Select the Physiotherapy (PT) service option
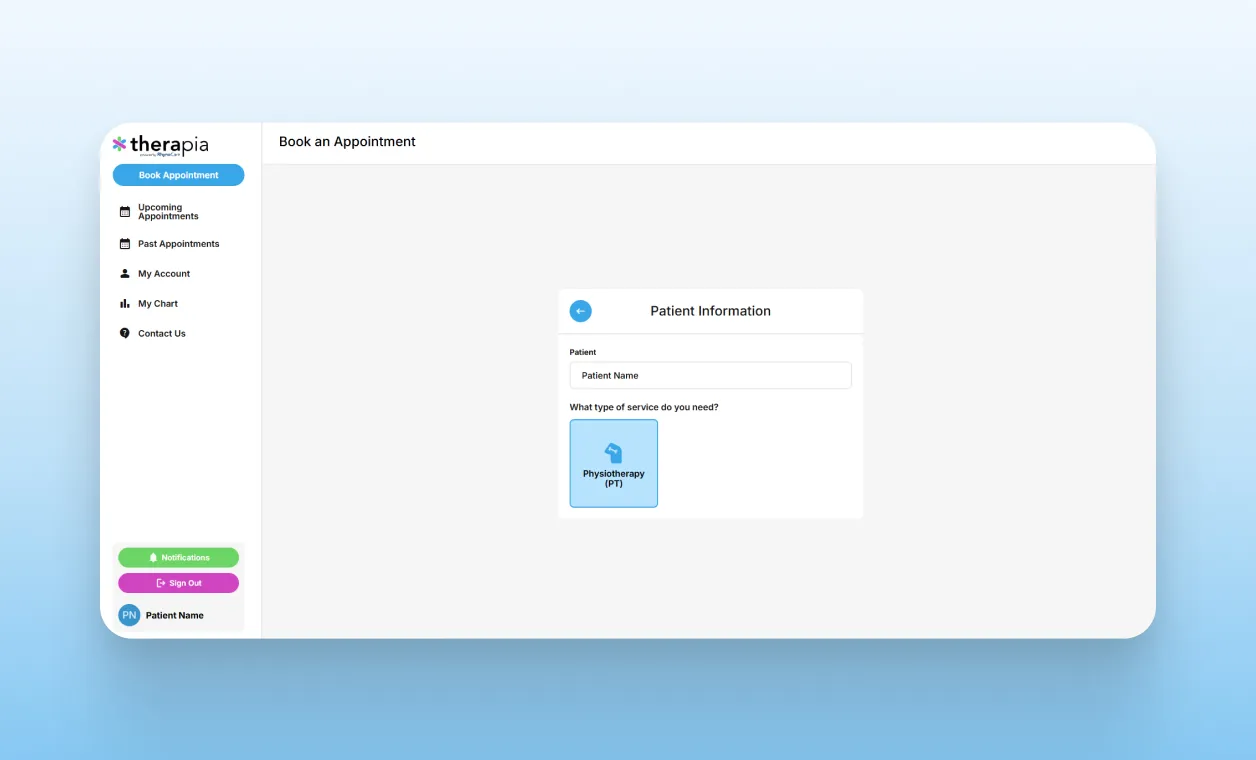This screenshot has height=760, width=1256. (613, 463)
